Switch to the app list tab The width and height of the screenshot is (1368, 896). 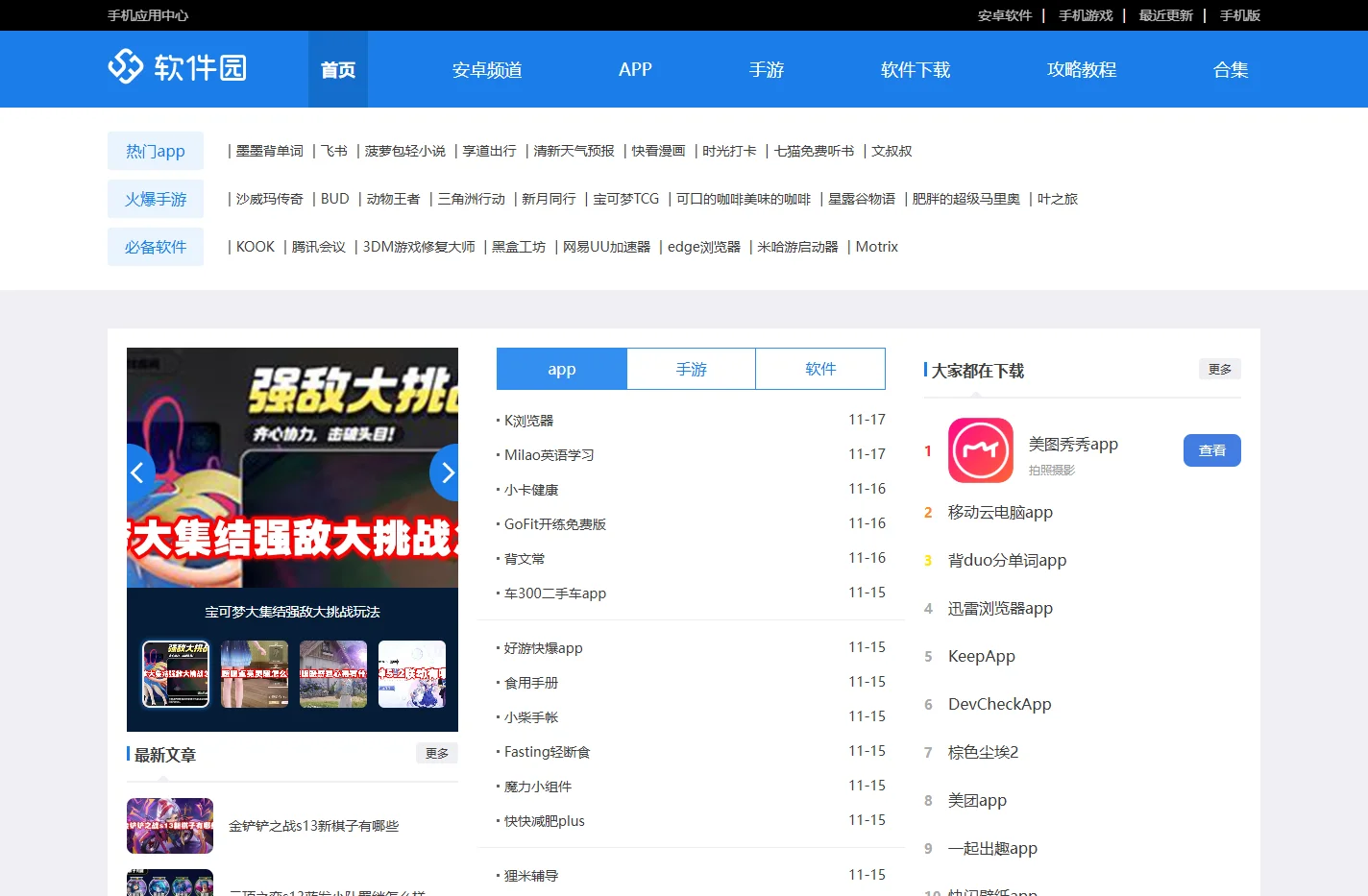(x=562, y=369)
